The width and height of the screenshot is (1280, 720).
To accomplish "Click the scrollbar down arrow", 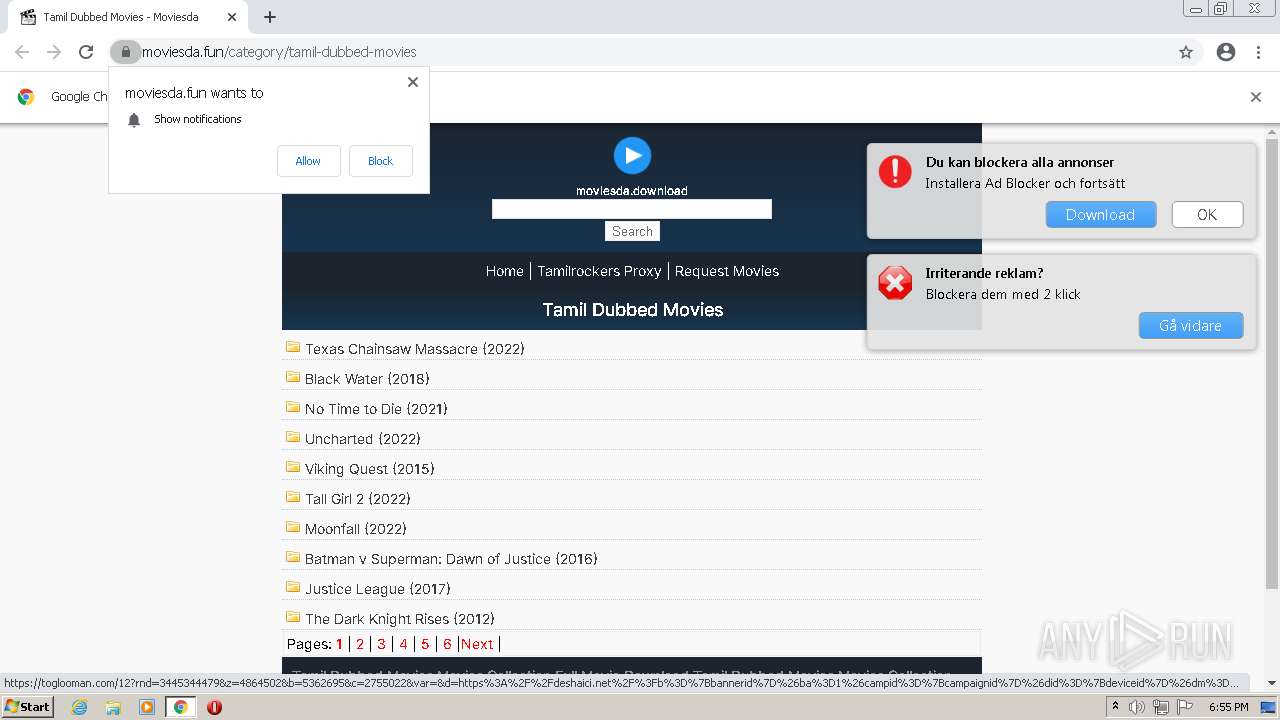I will point(1272,683).
